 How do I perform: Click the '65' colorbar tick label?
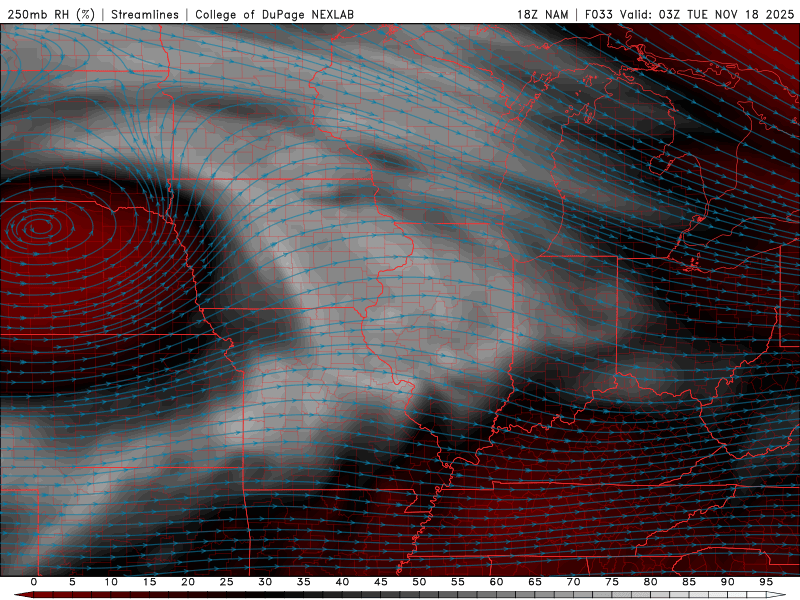coord(535,582)
